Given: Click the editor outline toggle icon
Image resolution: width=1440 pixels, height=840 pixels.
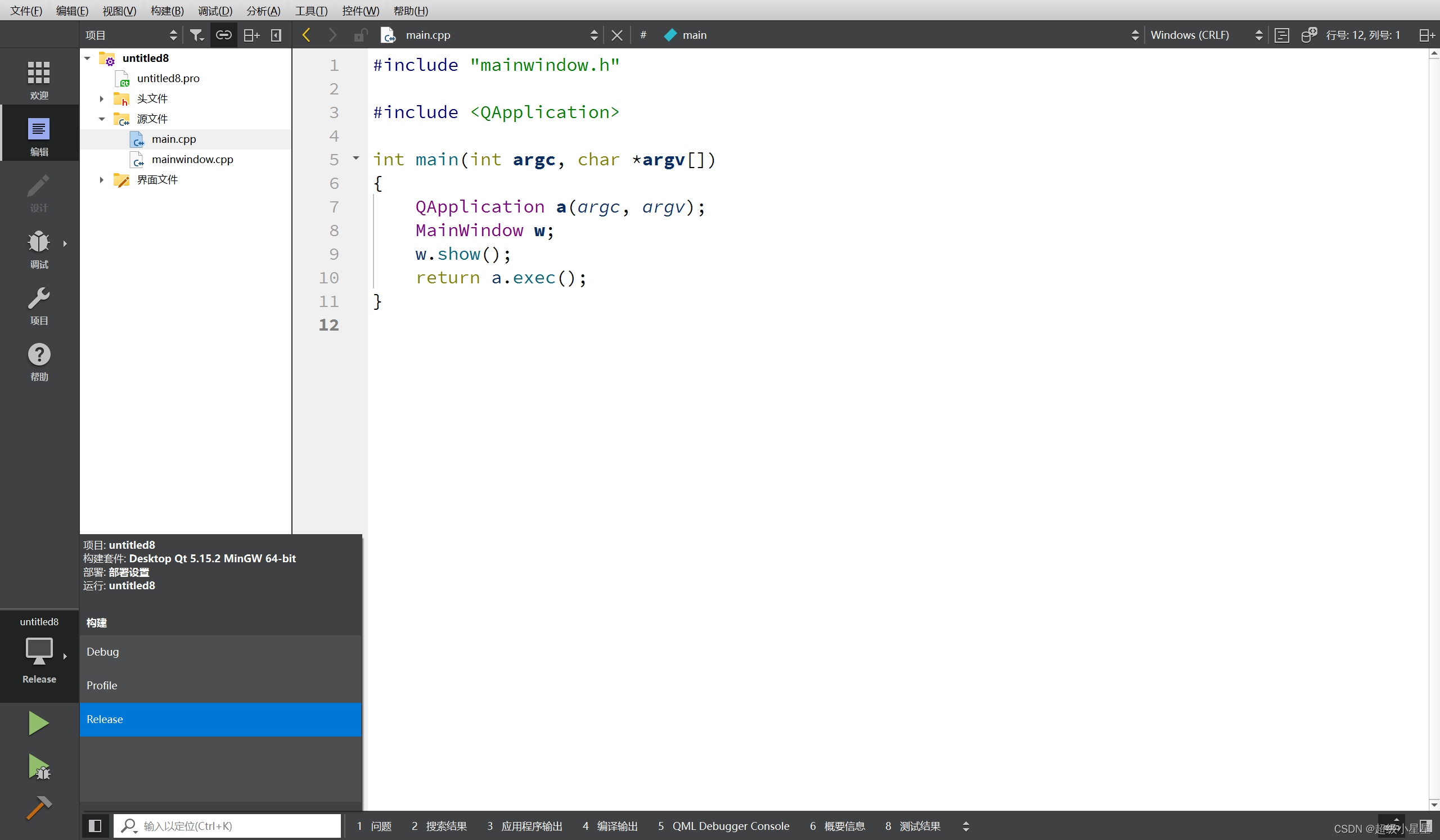Looking at the screenshot, I should click(x=1282, y=35).
